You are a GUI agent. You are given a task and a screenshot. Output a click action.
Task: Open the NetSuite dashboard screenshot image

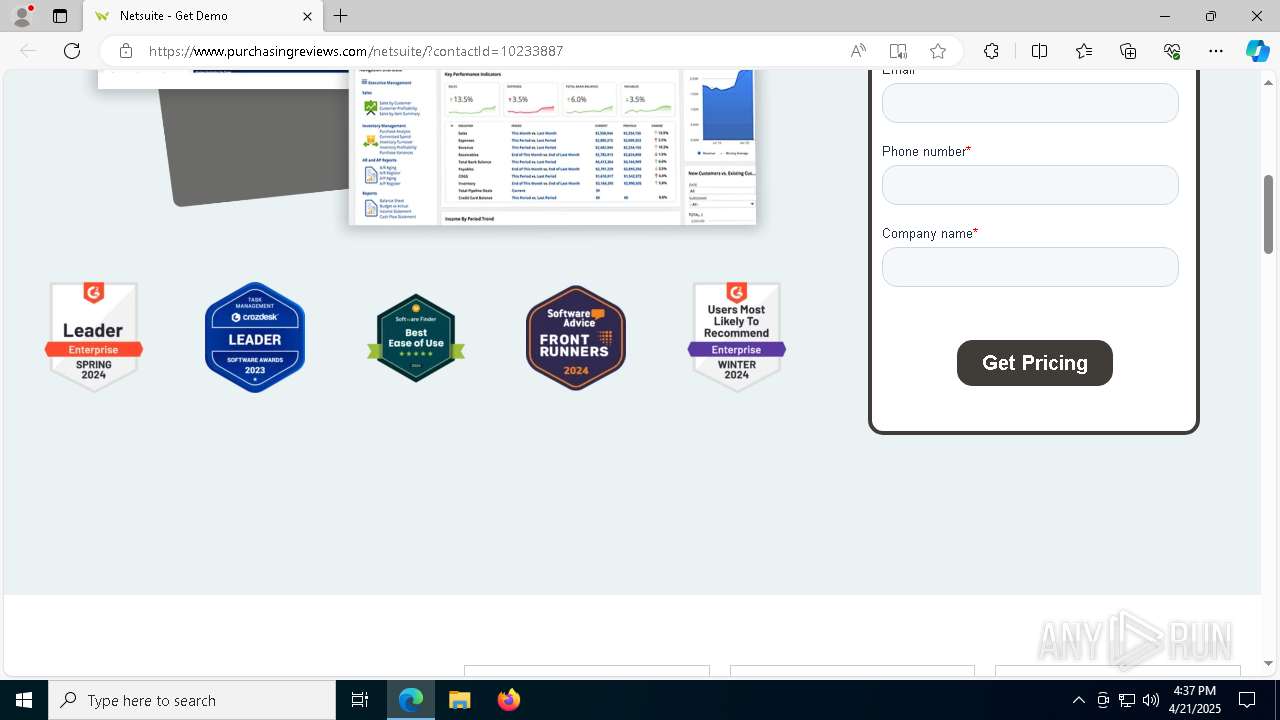coord(552,147)
